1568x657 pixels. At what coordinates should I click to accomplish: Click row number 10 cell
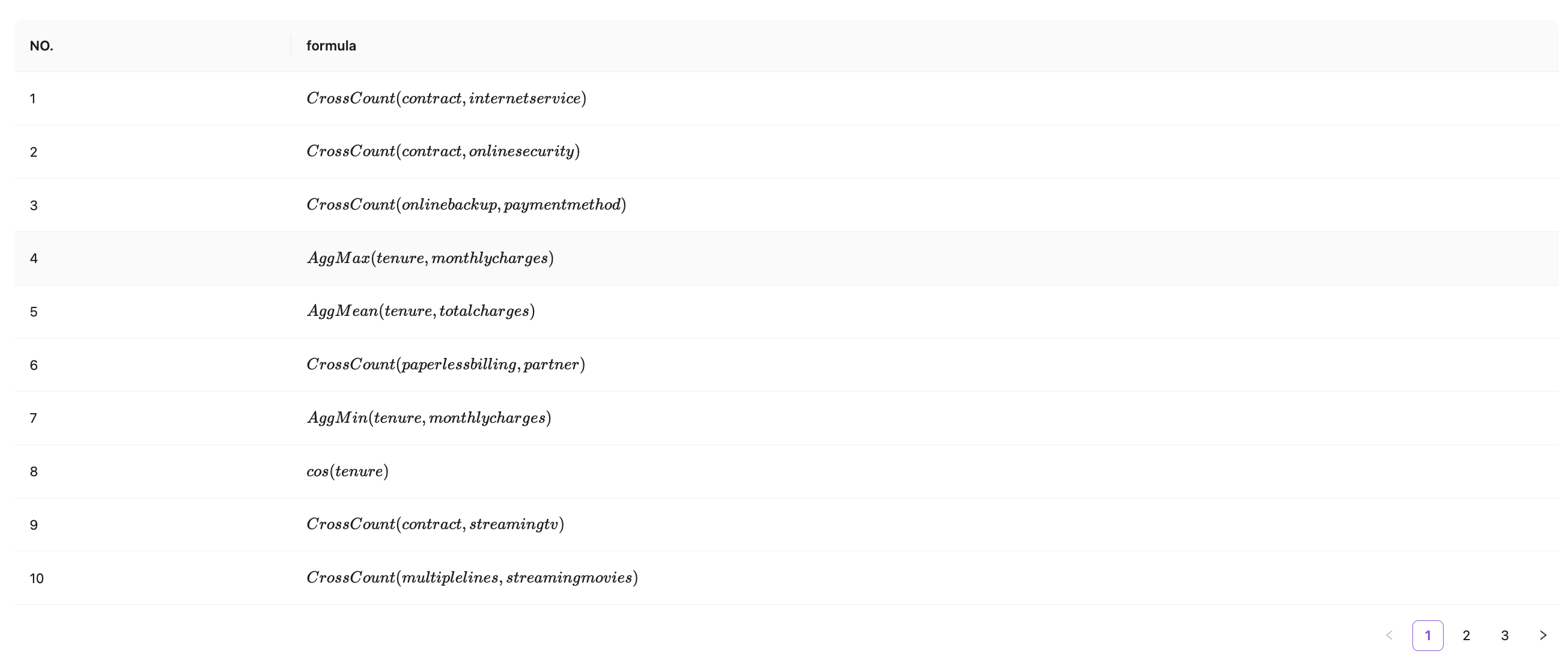[37, 578]
